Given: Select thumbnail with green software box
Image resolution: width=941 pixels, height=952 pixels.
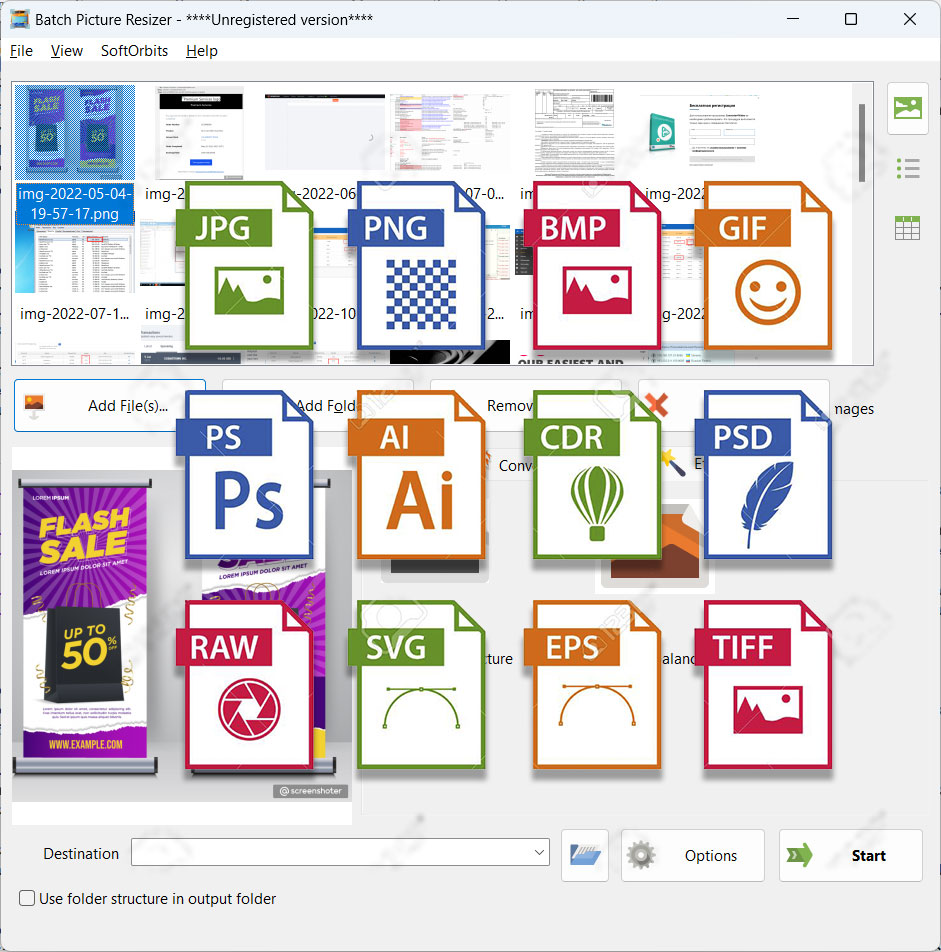Looking at the screenshot, I should click(x=700, y=131).
